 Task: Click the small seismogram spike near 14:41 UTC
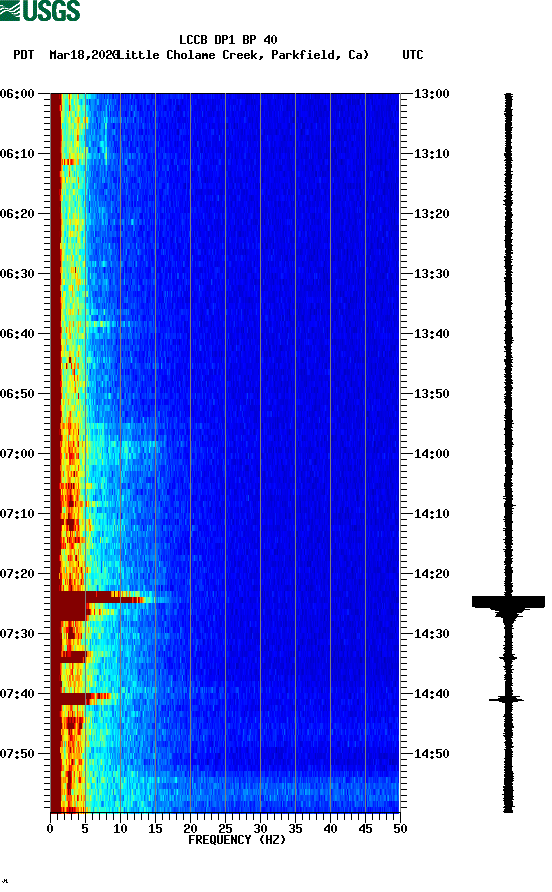pyautogui.click(x=506, y=699)
